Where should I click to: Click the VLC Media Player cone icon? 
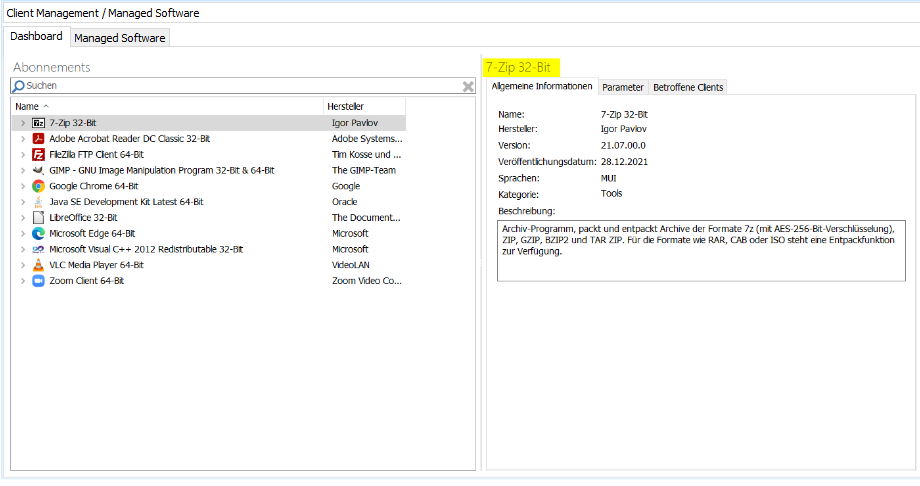coord(38,265)
